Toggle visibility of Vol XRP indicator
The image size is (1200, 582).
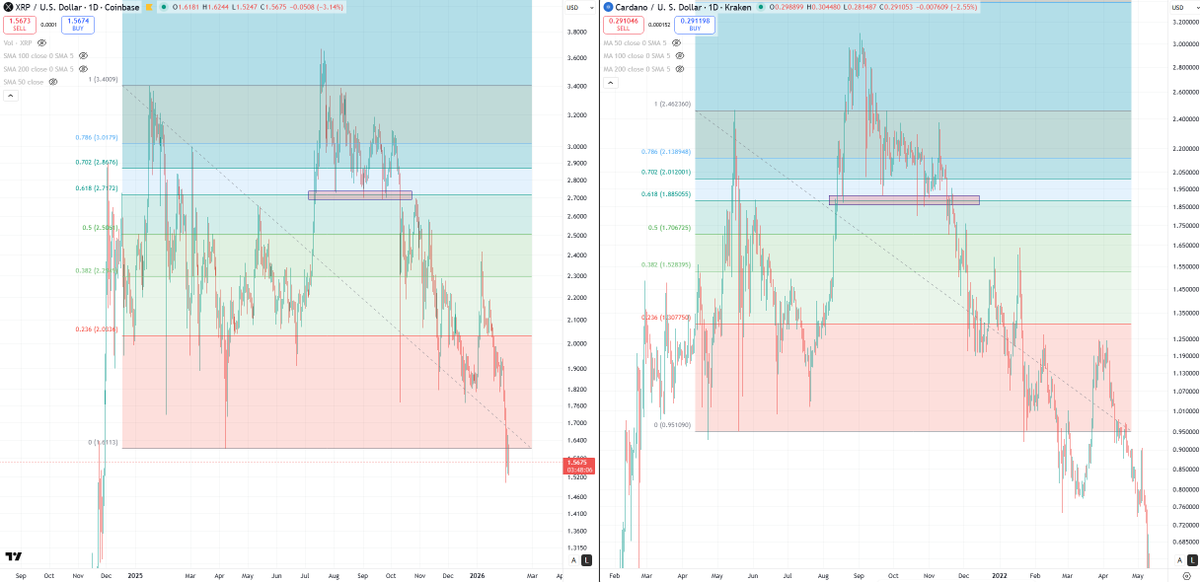click(42, 43)
